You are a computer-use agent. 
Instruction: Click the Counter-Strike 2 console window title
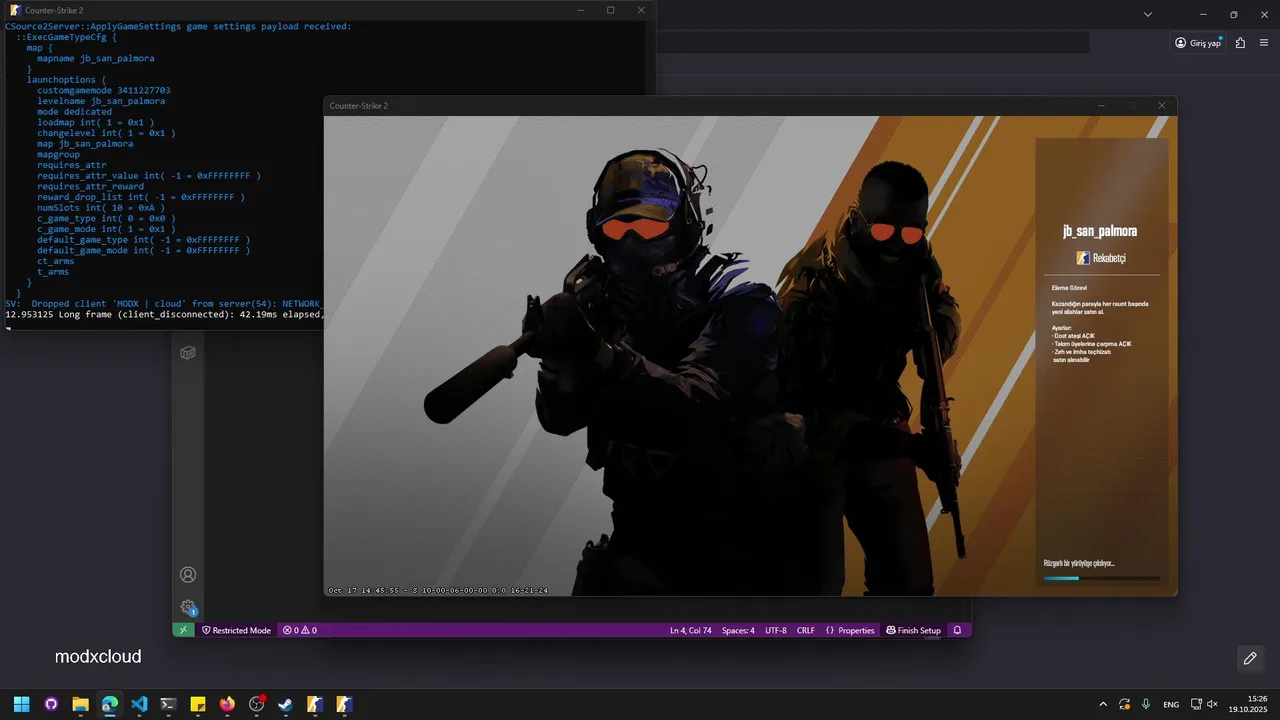point(54,10)
